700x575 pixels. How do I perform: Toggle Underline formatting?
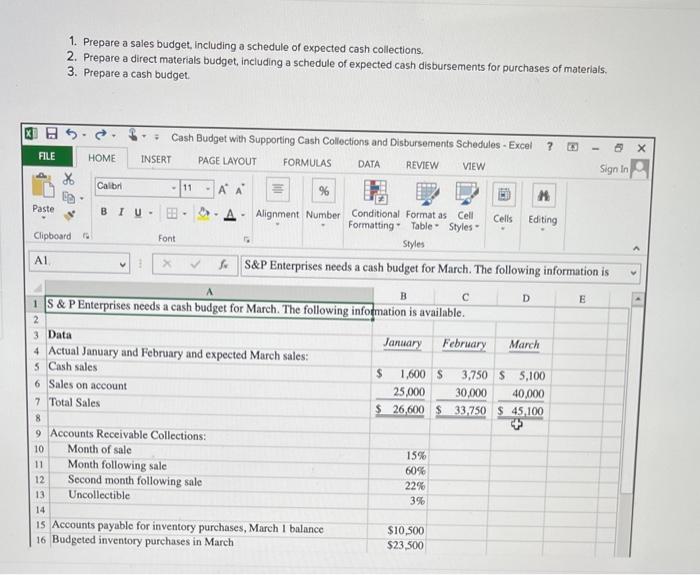(138, 212)
